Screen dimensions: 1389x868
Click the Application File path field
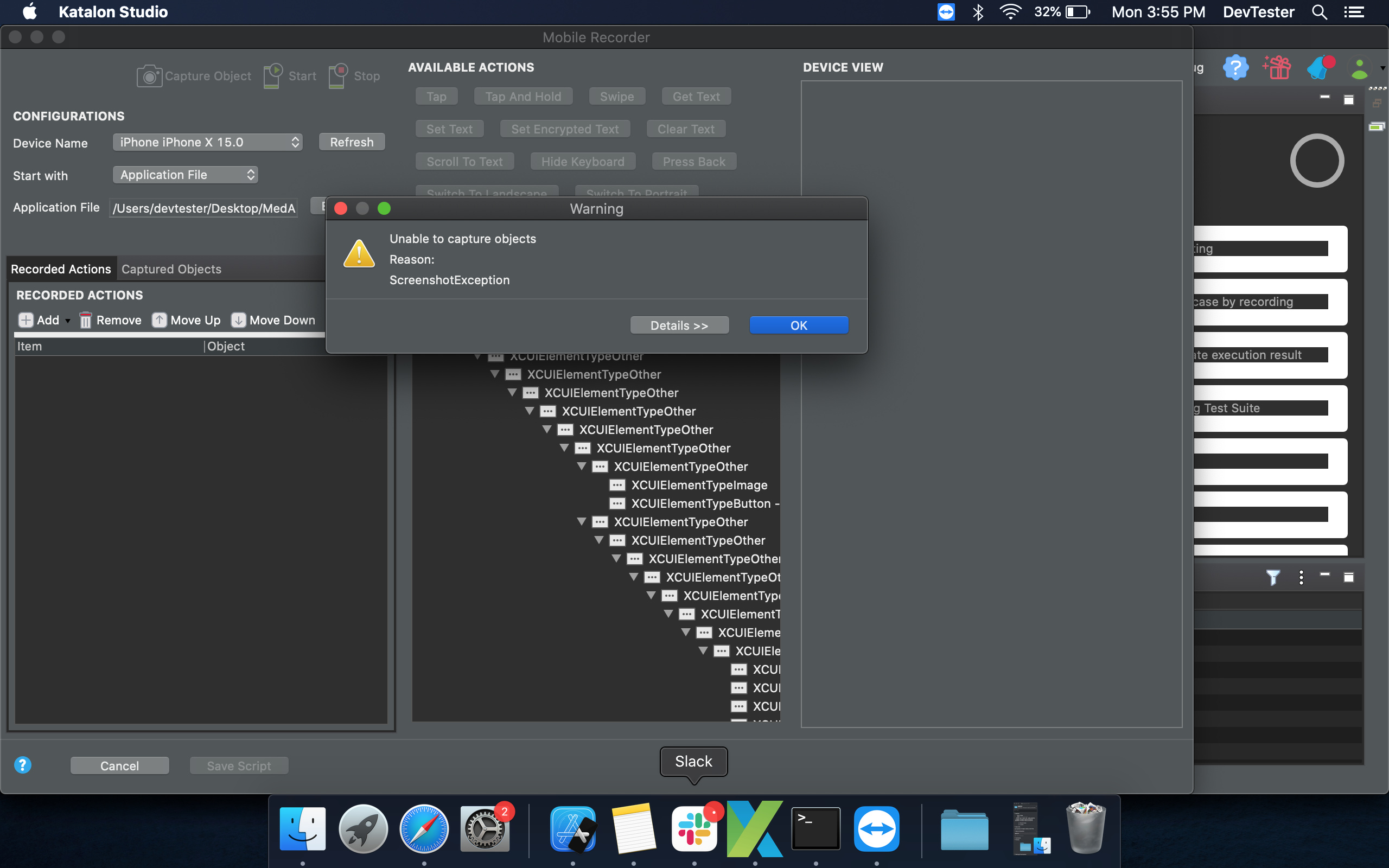point(204,208)
